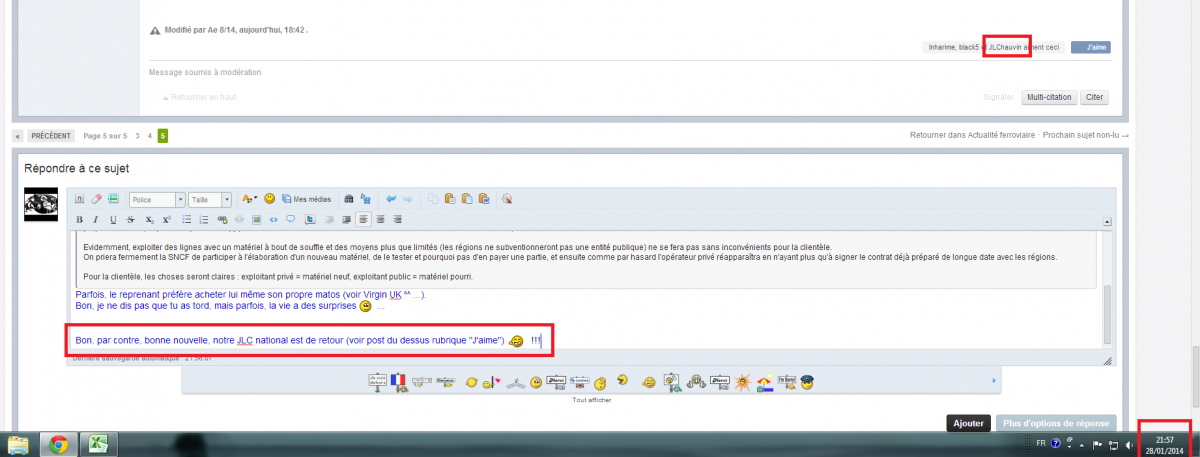Toggle bold formatting in the reply editor
This screenshot has height=457, width=1200.
coord(80,219)
